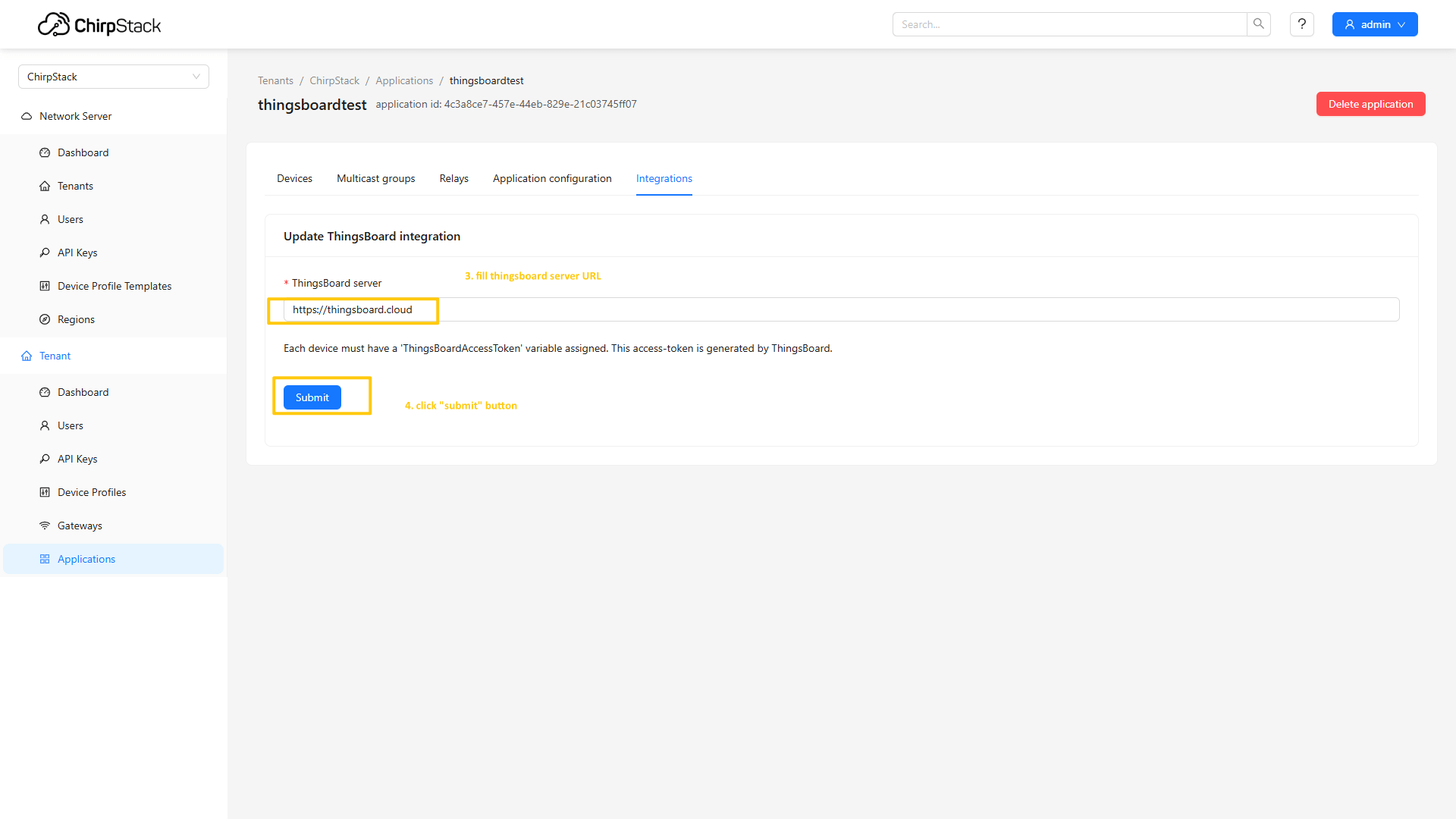Collapse the Network Server menu section

(75, 116)
